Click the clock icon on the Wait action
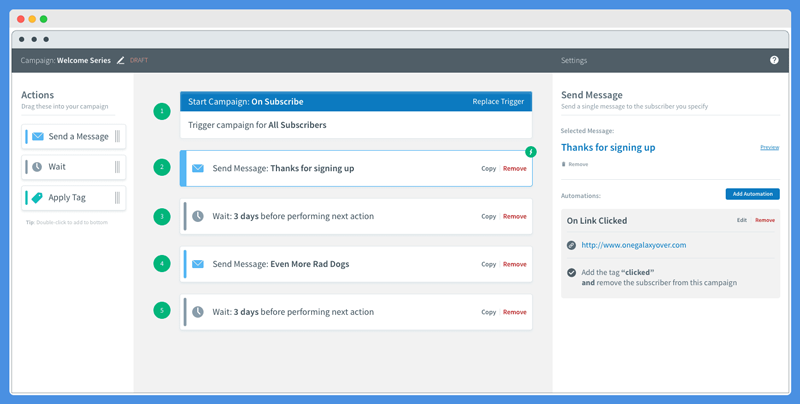 pos(37,167)
